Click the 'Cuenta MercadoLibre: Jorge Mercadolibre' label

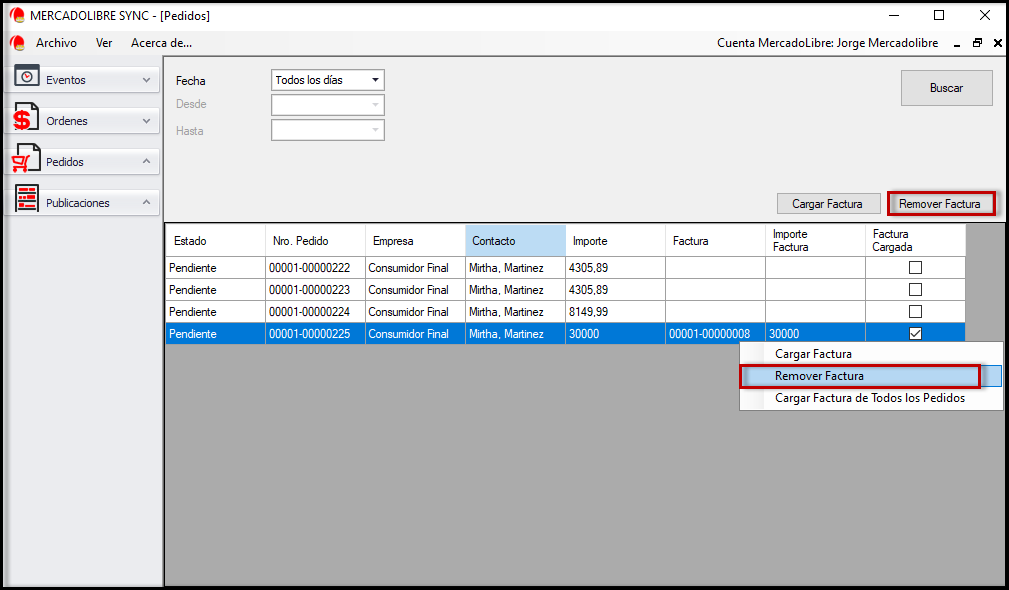click(828, 43)
